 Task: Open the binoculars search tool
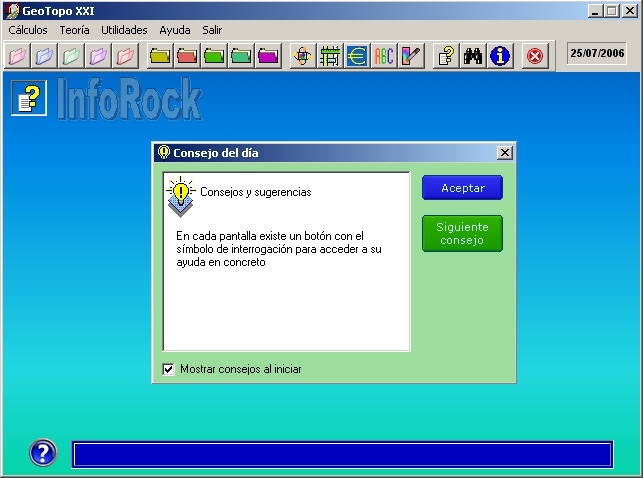point(473,56)
